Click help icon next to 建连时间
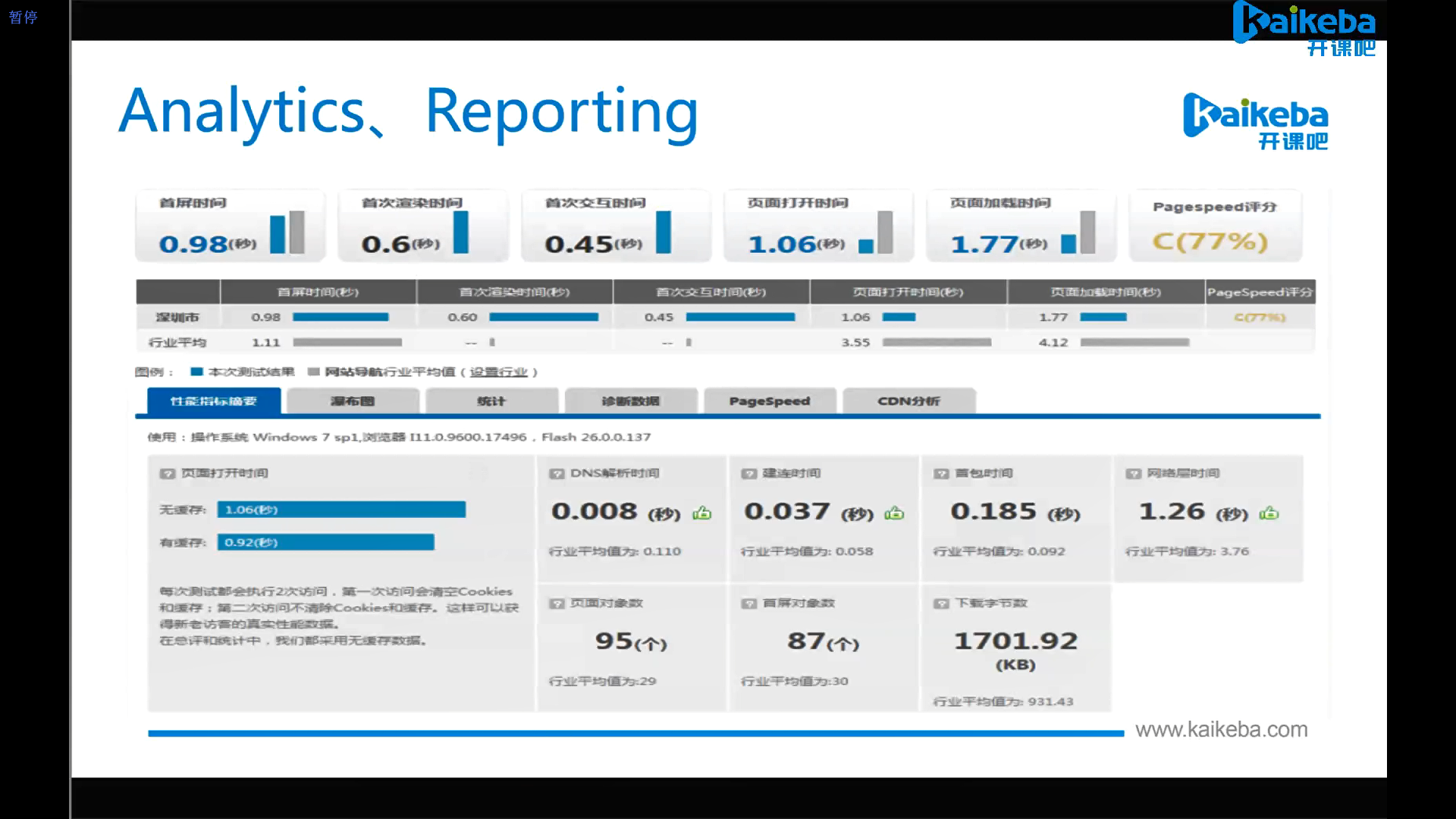 (749, 474)
